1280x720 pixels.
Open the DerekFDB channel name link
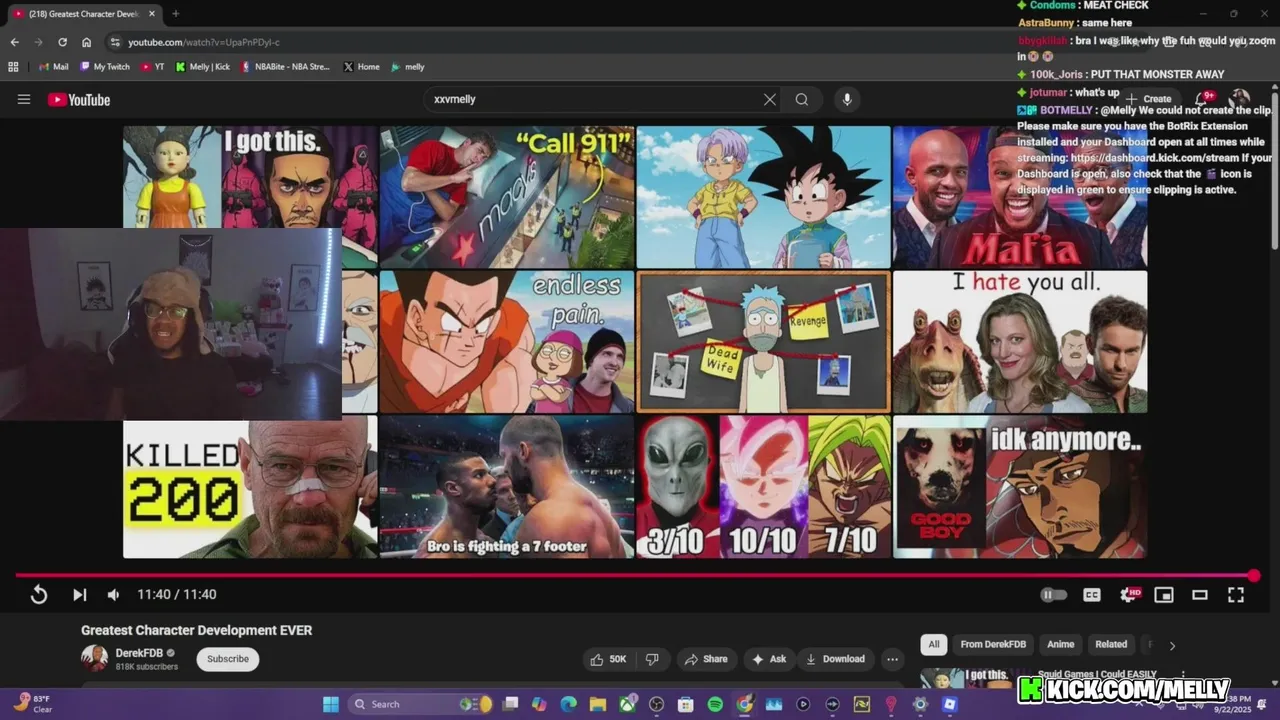[x=139, y=653]
